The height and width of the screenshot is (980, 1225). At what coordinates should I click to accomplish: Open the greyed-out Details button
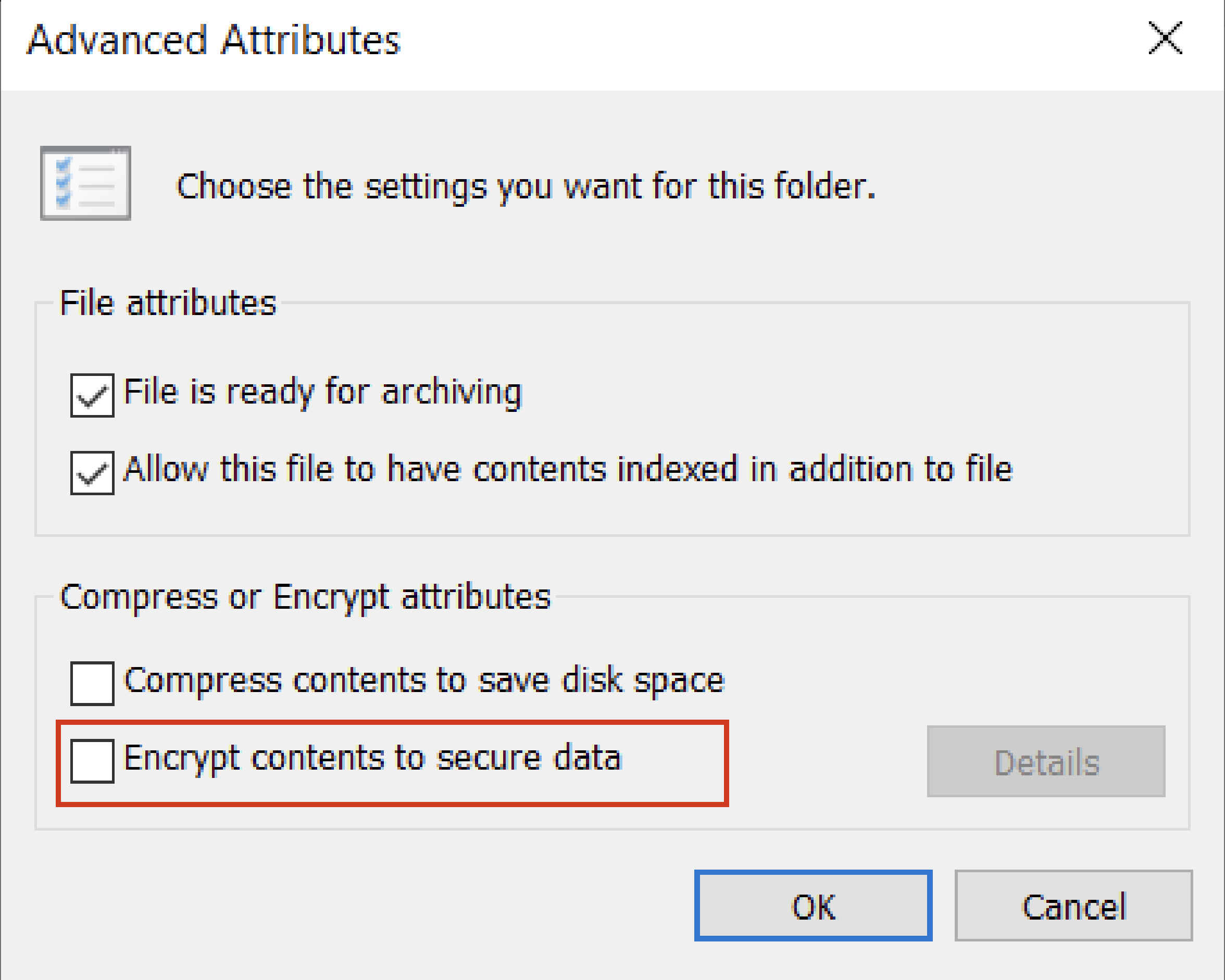click(1046, 761)
